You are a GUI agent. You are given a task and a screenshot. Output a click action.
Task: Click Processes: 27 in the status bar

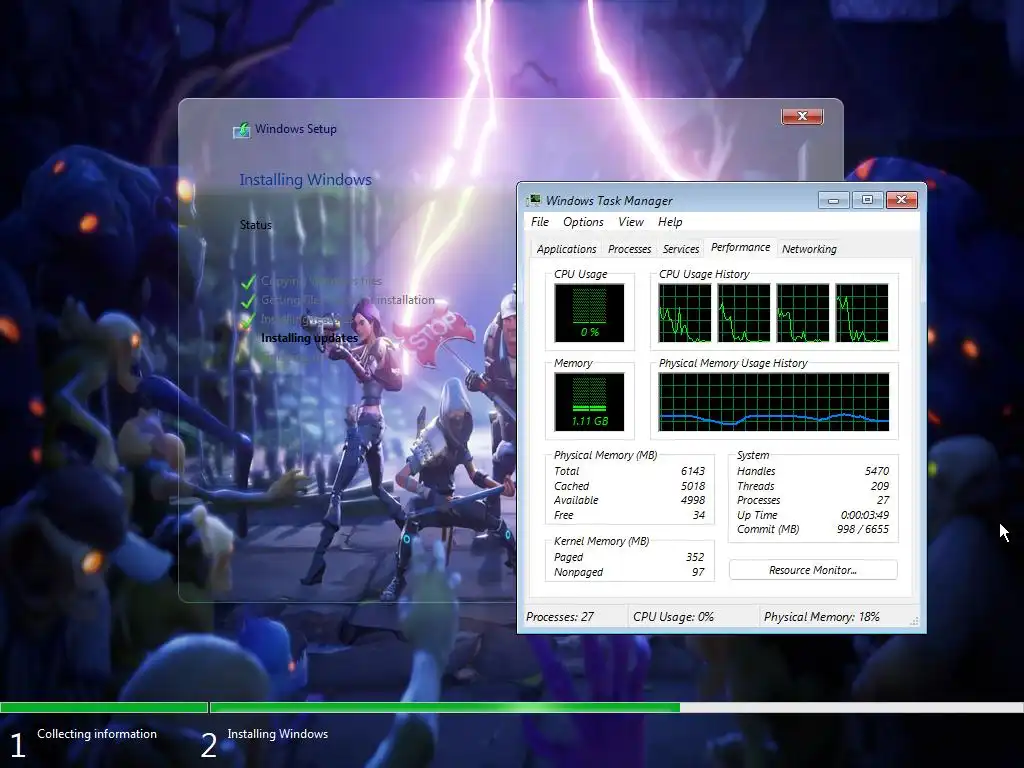click(560, 616)
